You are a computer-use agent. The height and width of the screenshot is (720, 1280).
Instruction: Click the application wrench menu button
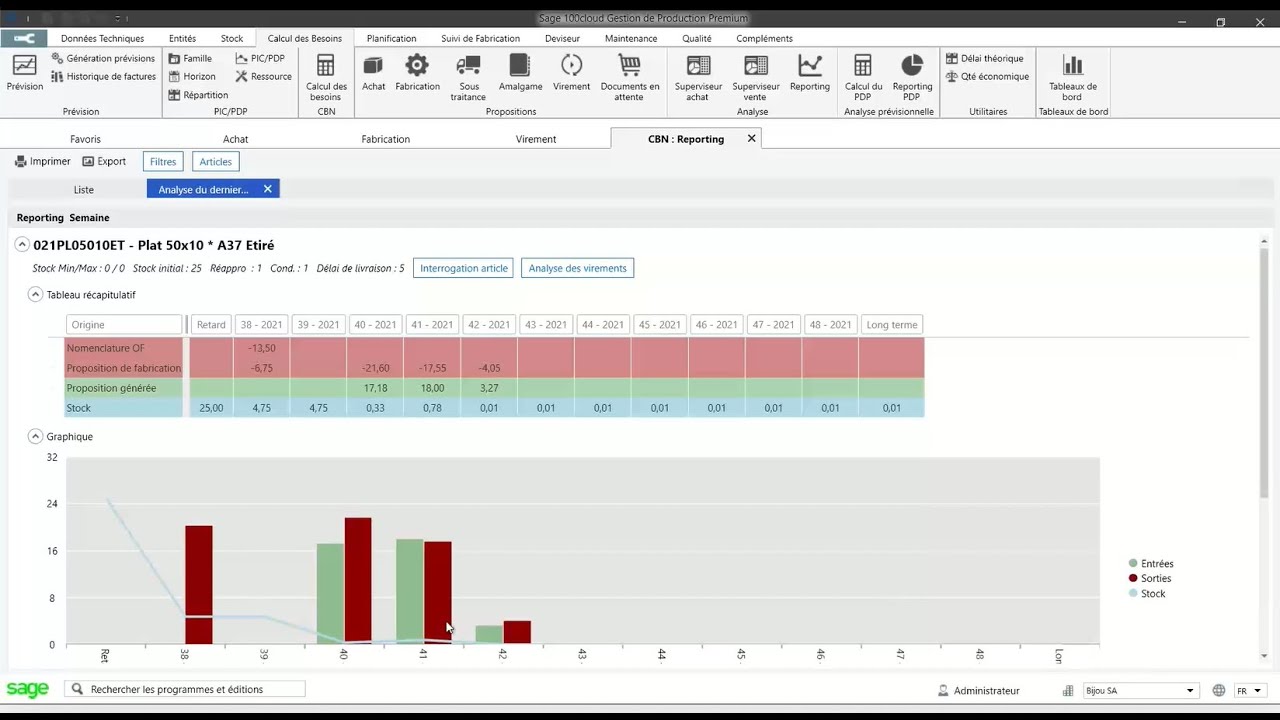point(25,38)
